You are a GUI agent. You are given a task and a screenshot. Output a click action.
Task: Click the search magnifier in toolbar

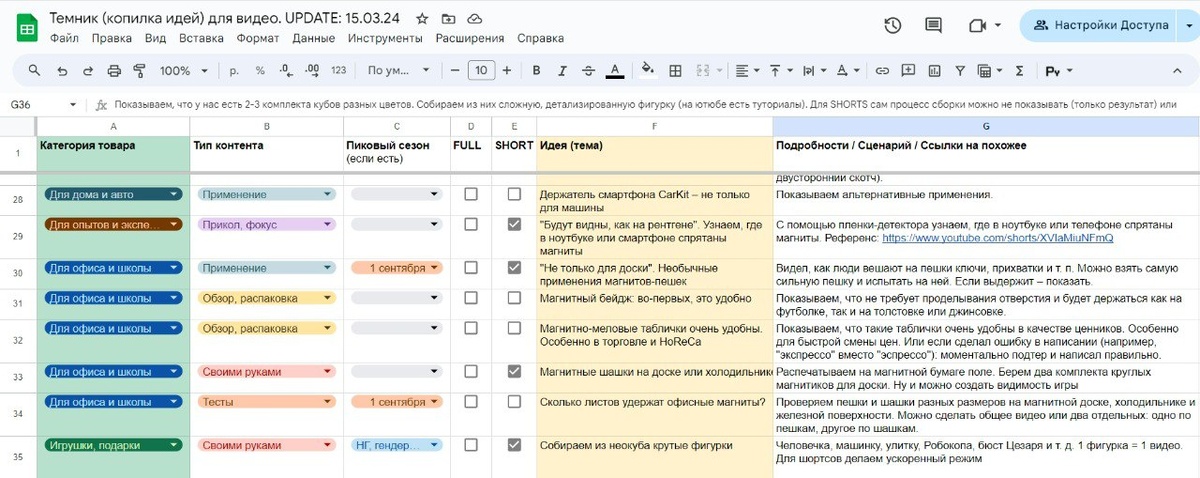click(34, 71)
